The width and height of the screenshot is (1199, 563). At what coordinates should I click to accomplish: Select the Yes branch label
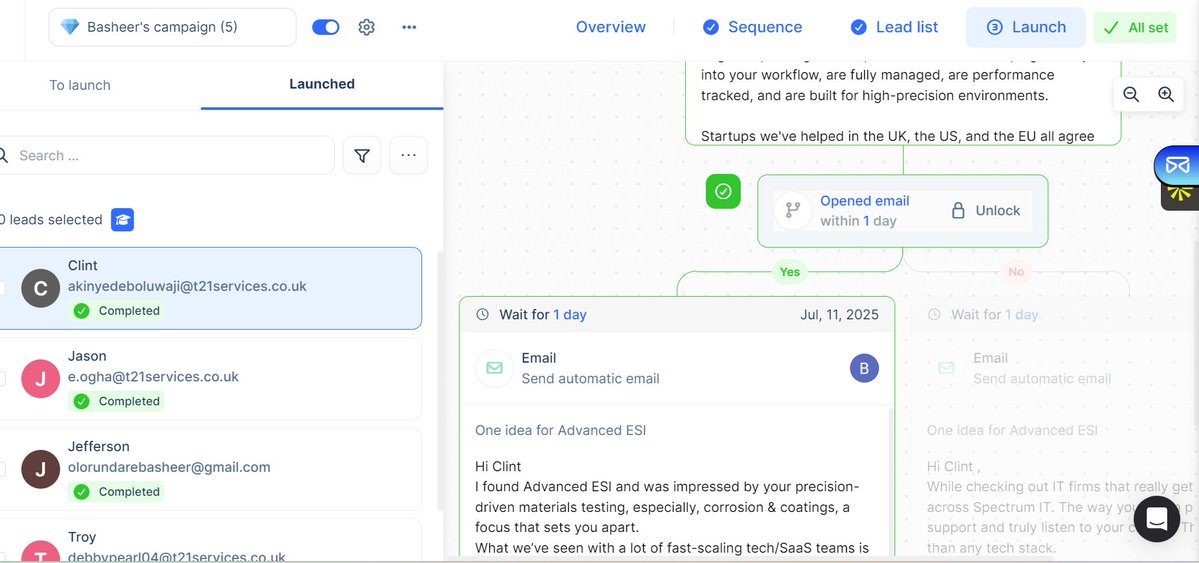(789, 272)
